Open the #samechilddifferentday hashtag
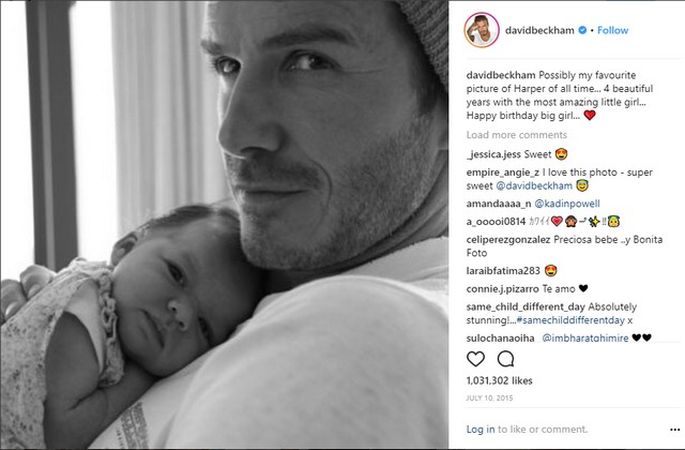685x450 pixels. click(571, 320)
